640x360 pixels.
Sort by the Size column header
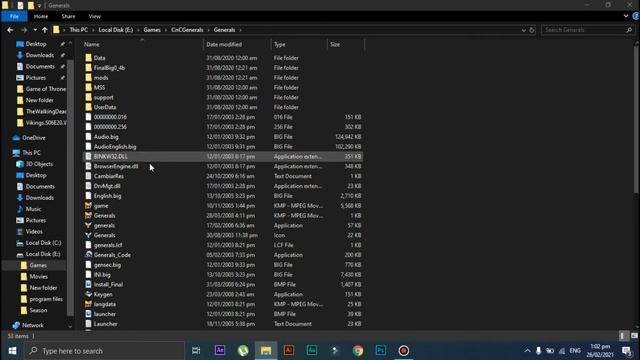tap(335, 44)
